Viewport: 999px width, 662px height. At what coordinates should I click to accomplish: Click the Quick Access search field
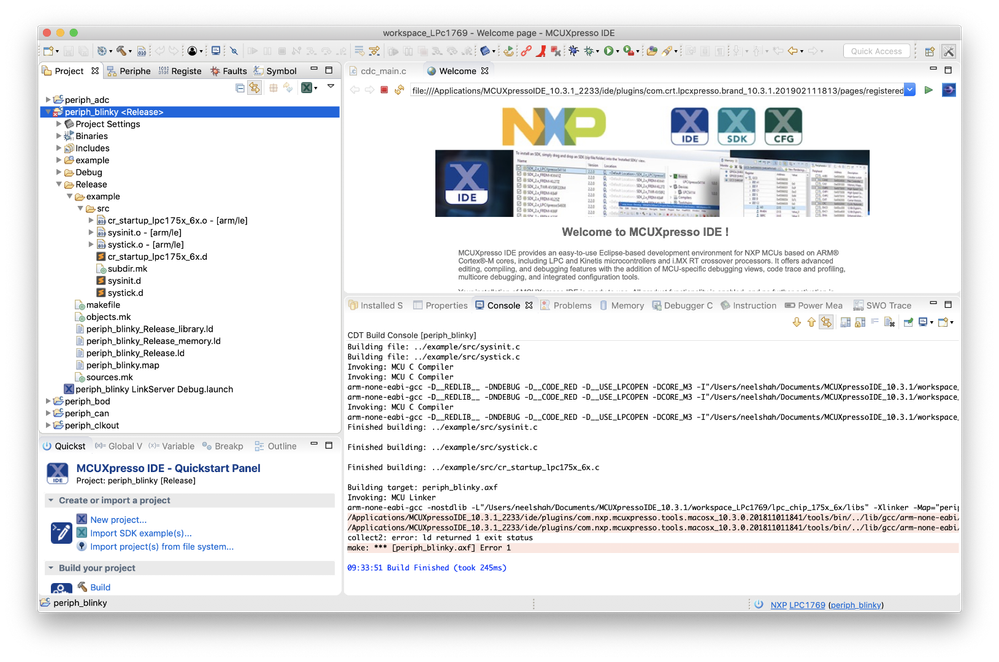(x=876, y=51)
